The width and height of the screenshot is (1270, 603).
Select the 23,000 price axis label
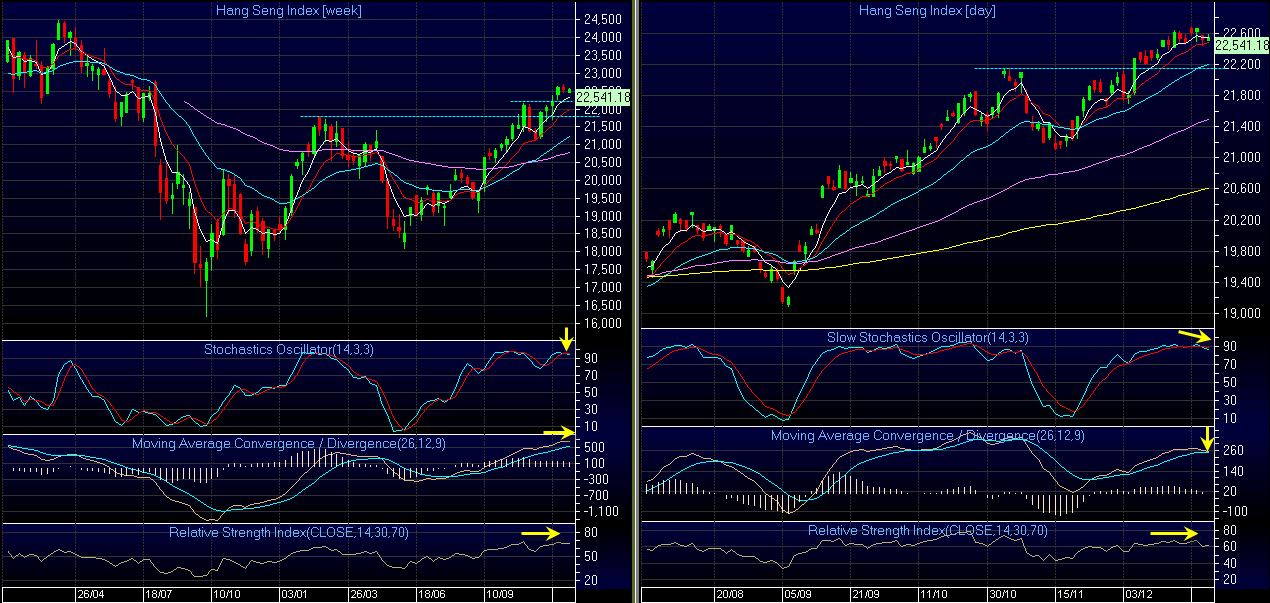pyautogui.click(x=605, y=74)
